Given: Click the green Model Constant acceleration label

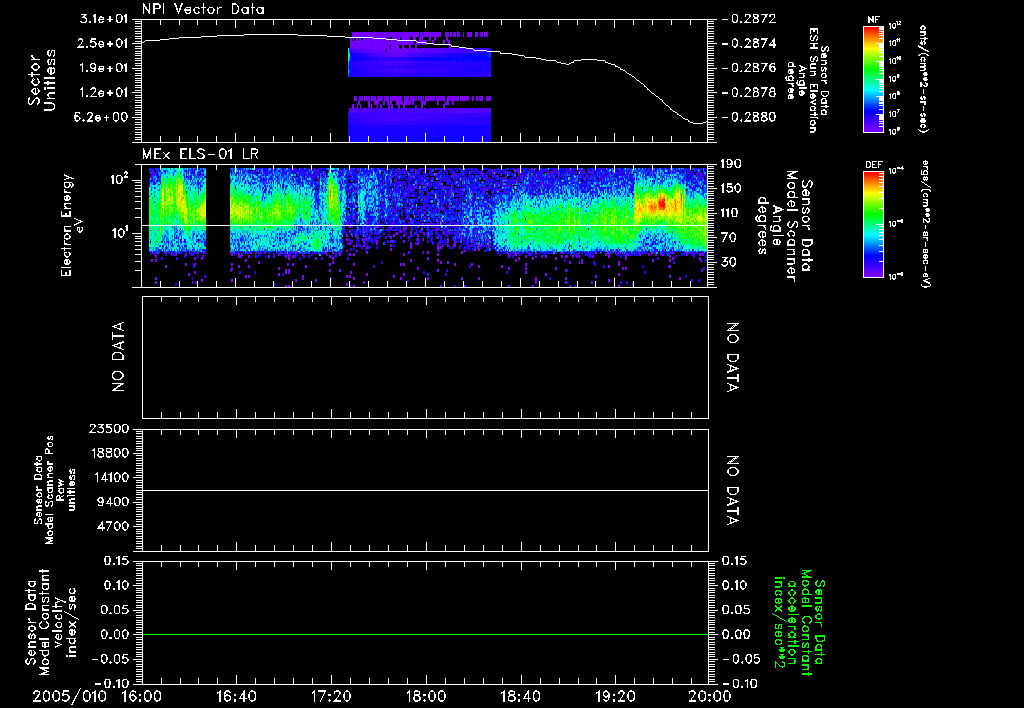Looking at the screenshot, I should pyautogui.click(x=799, y=624).
